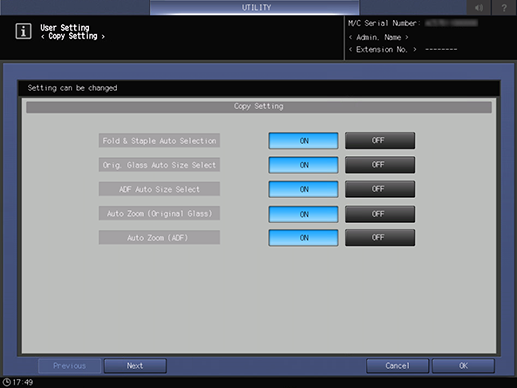Choose OFF for Auto Zoom (ADF)
Viewport: 517px width, 388px height.
coord(380,237)
